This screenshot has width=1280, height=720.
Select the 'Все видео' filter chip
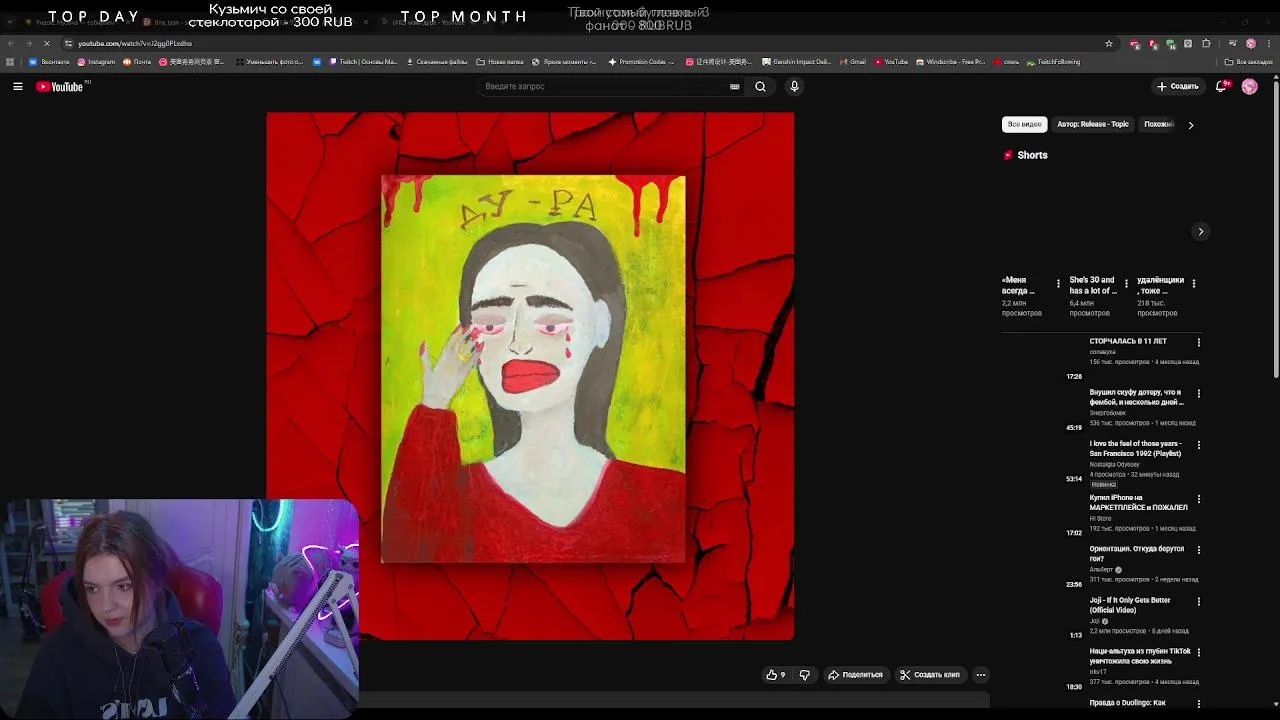click(x=1024, y=125)
